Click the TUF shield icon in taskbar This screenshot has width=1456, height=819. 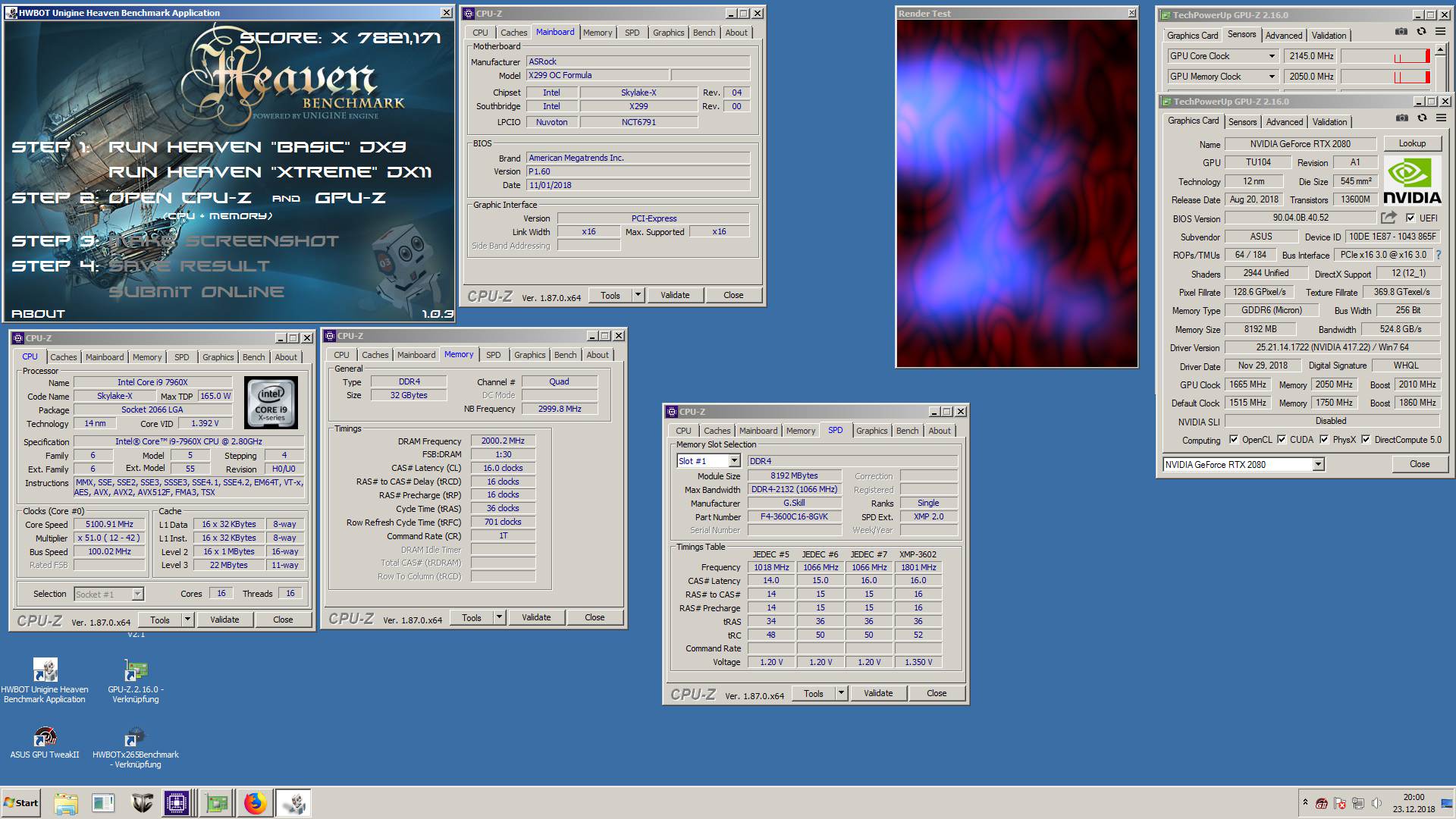point(142,803)
